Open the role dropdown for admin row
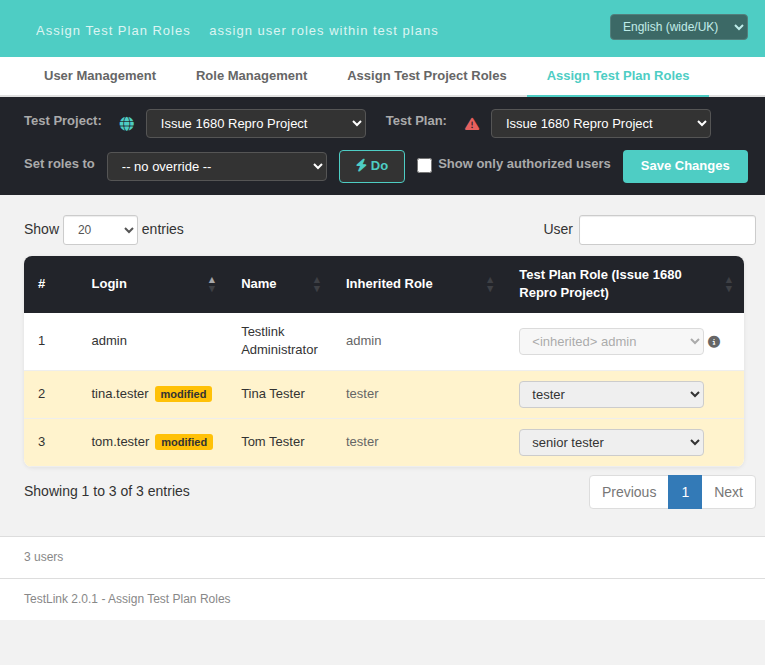The height and width of the screenshot is (665, 765). [611, 342]
